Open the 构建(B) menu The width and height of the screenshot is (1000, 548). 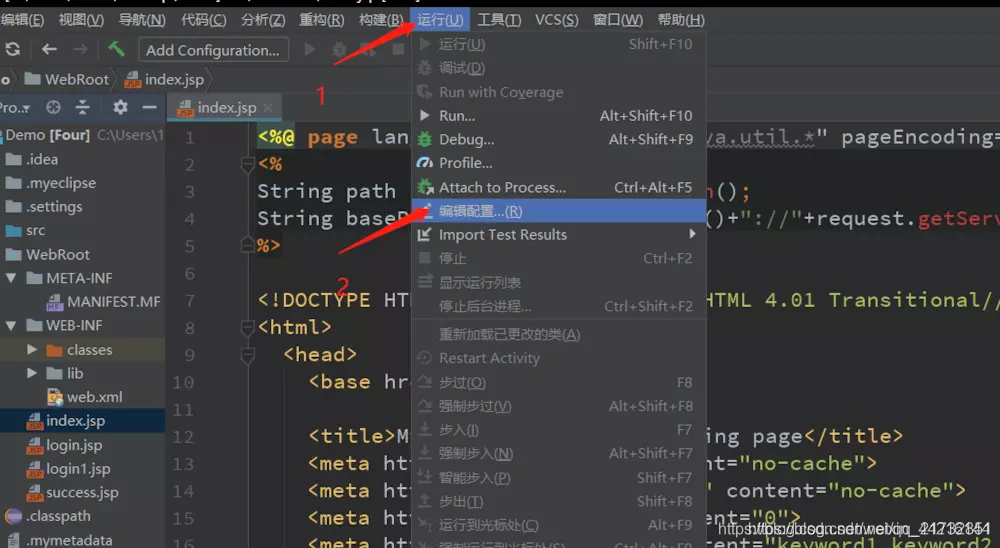[381, 20]
